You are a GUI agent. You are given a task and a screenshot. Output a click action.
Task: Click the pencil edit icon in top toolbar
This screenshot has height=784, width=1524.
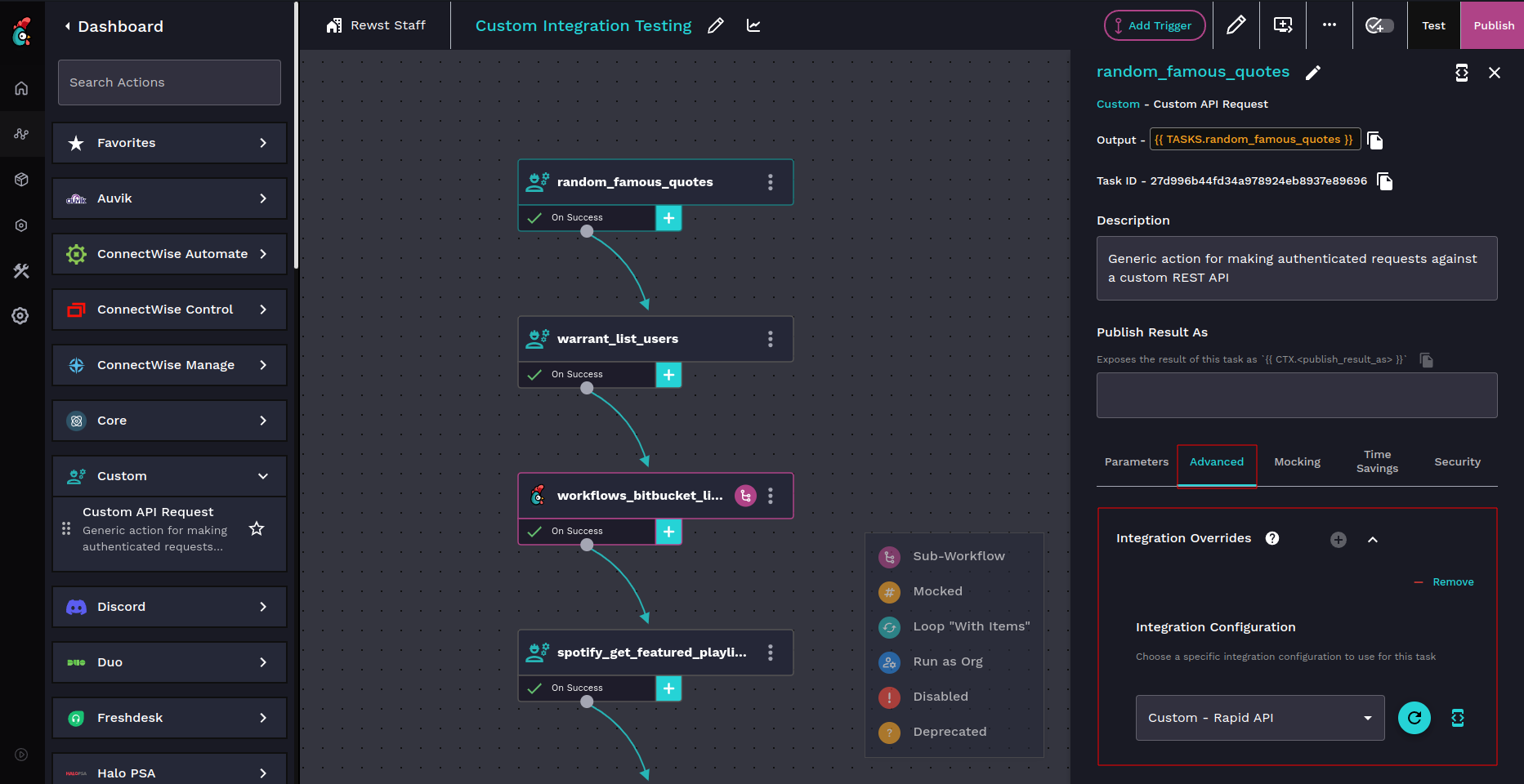click(1236, 25)
